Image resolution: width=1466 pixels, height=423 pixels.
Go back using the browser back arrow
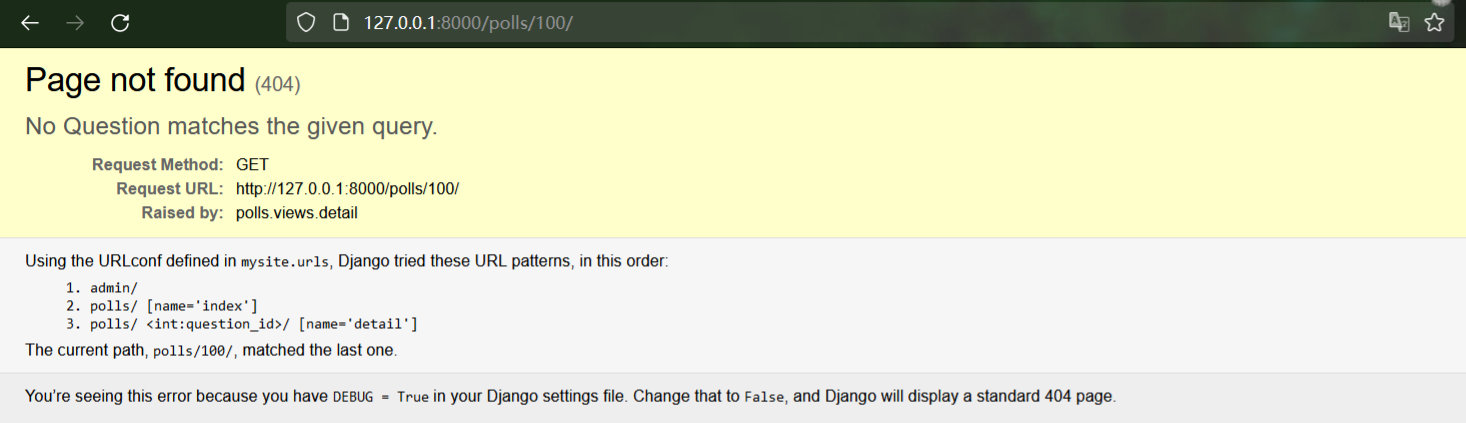(x=30, y=22)
